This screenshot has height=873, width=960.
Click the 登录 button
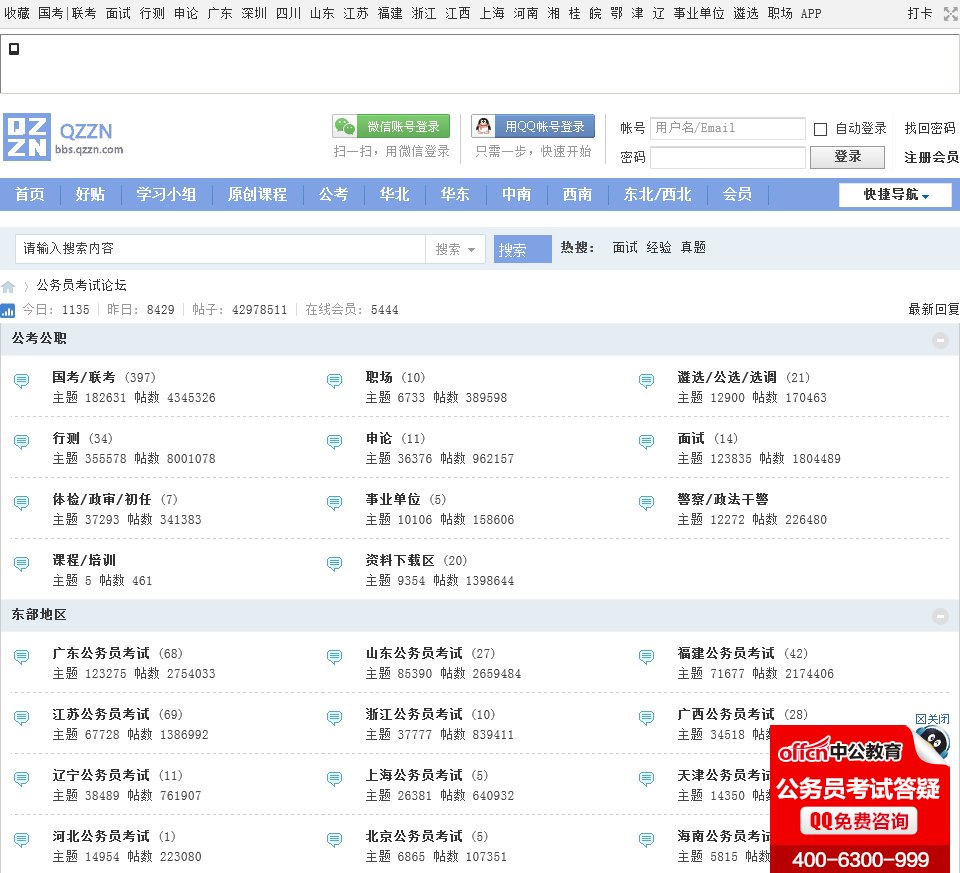coord(847,157)
